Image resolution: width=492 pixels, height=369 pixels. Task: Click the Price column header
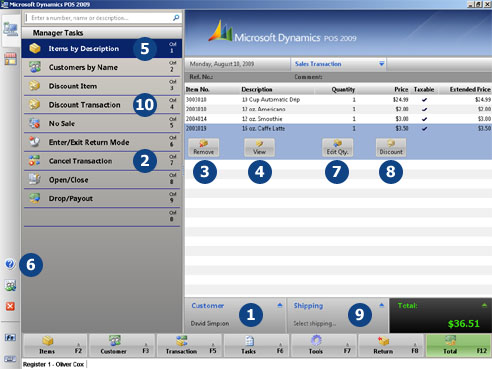tap(401, 89)
